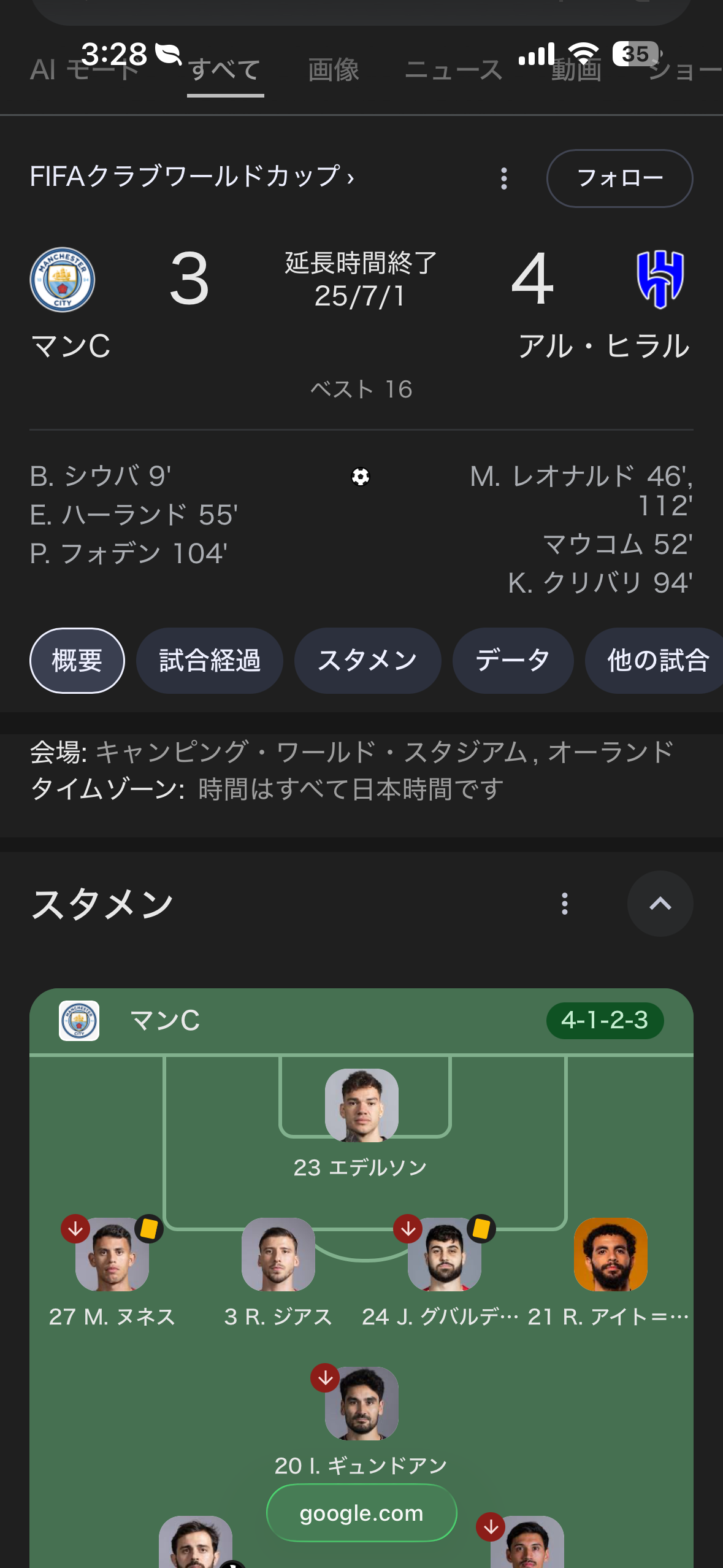723x1568 pixels.
Task: Tap the google.com pill button
Action: [362, 1513]
